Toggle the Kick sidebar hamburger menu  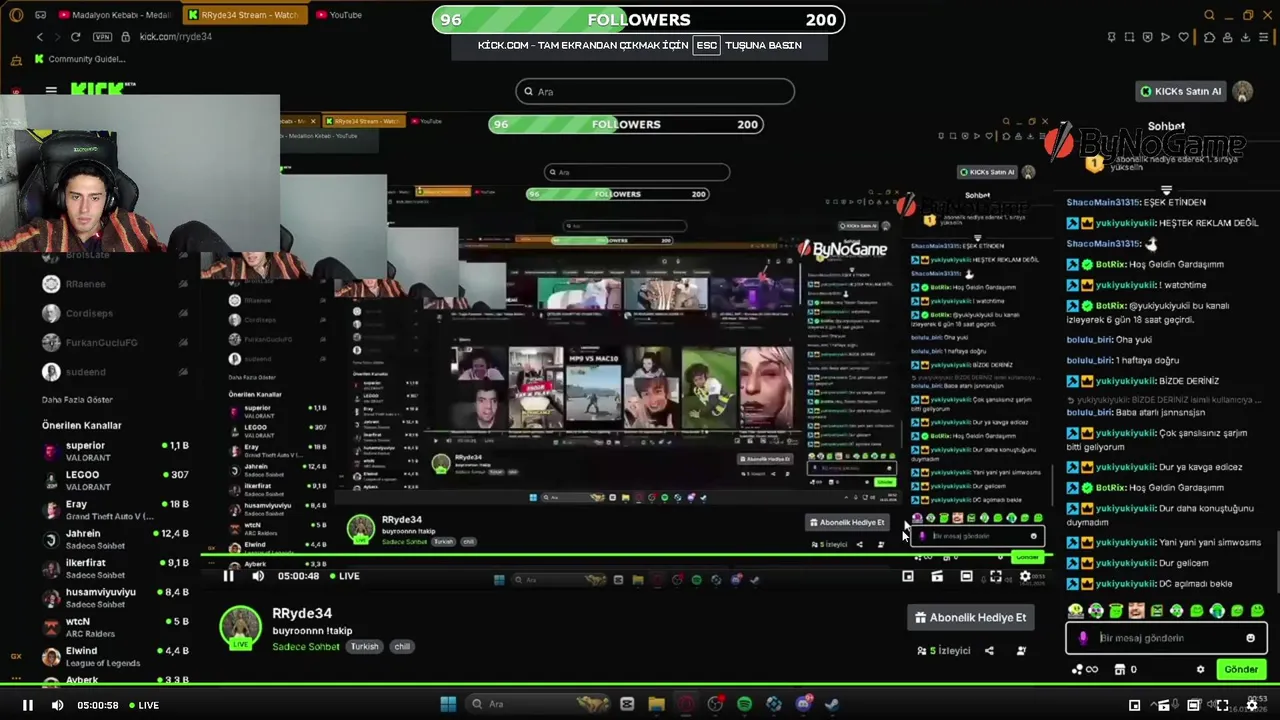(51, 90)
